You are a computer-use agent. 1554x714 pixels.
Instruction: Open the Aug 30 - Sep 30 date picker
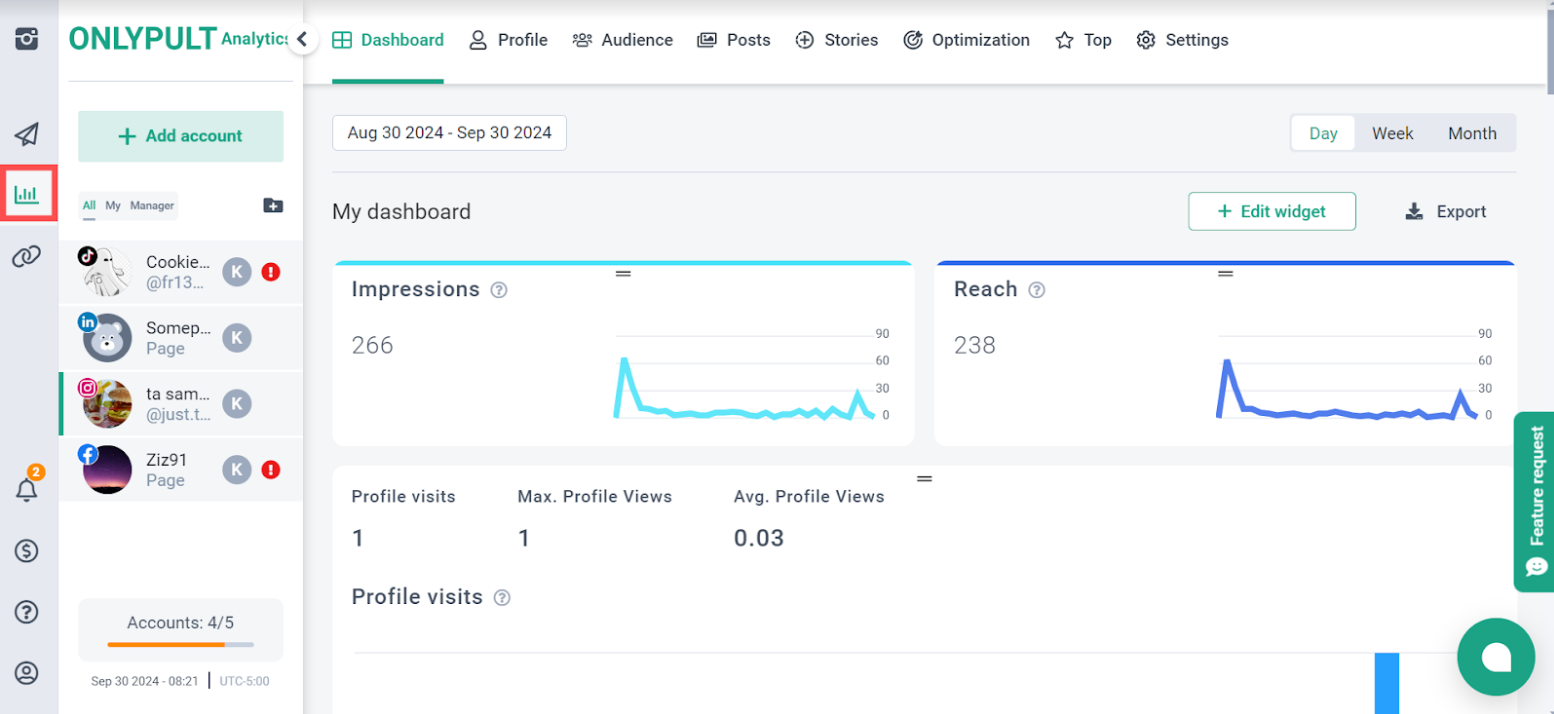click(449, 133)
